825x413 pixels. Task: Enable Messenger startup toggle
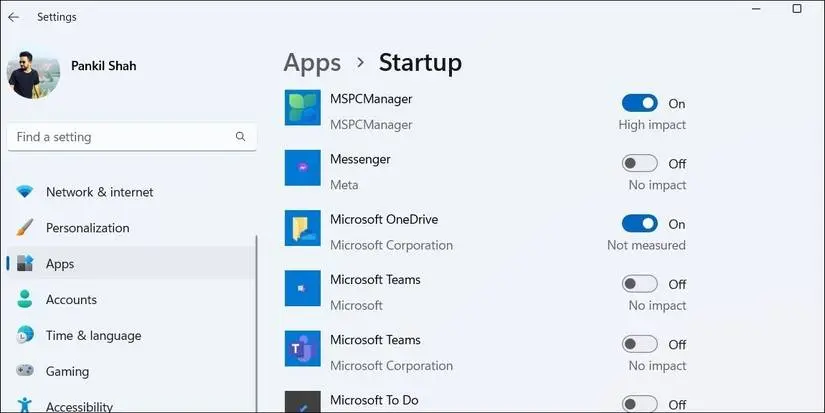click(x=639, y=163)
